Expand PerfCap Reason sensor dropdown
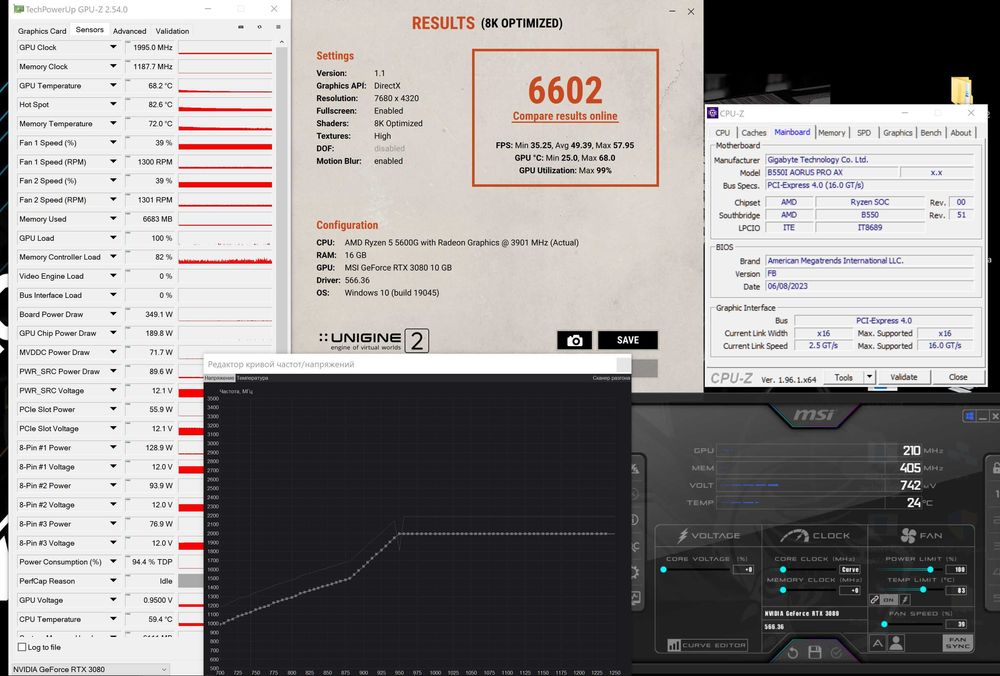This screenshot has height=676, width=1000. click(x=113, y=580)
